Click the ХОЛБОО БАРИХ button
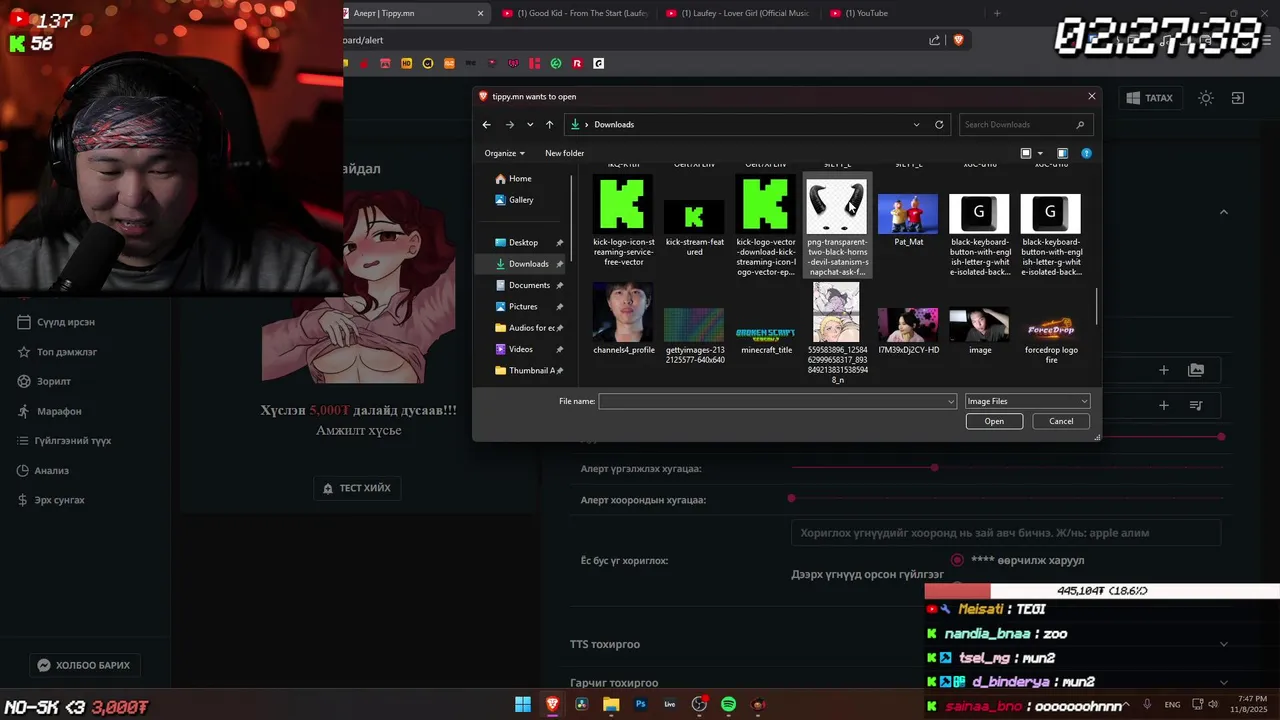This screenshot has width=1280, height=720. tap(83, 665)
